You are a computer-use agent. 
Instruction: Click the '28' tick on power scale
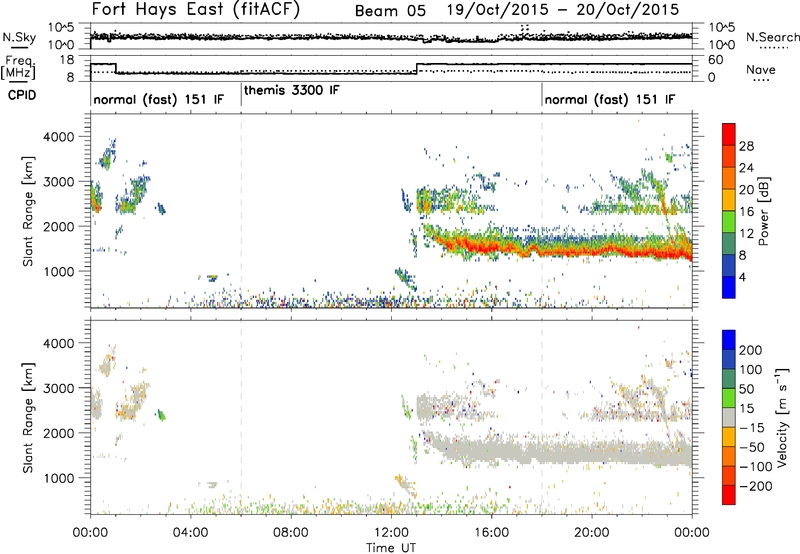coord(746,146)
